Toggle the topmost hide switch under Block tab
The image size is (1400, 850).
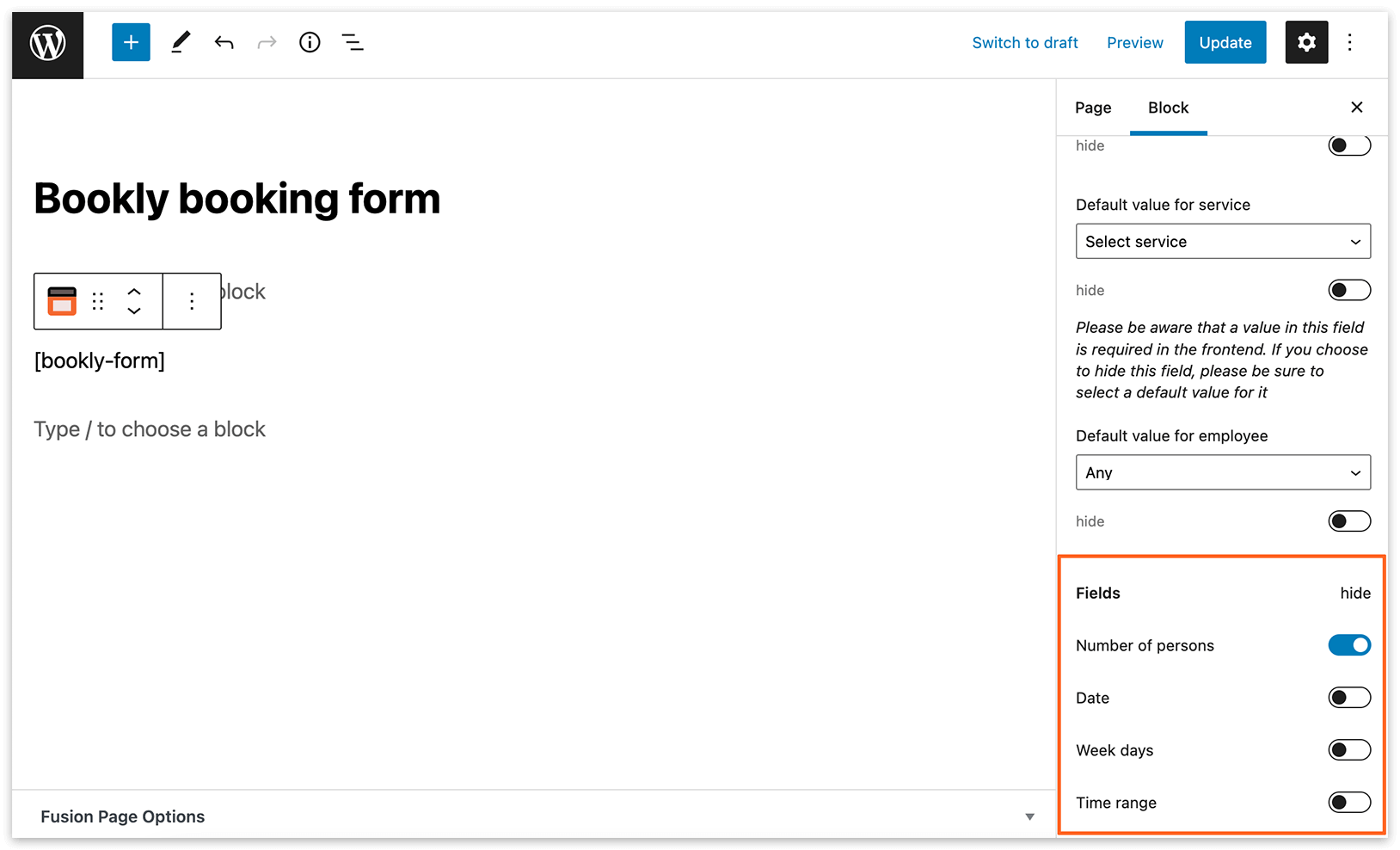(1349, 145)
